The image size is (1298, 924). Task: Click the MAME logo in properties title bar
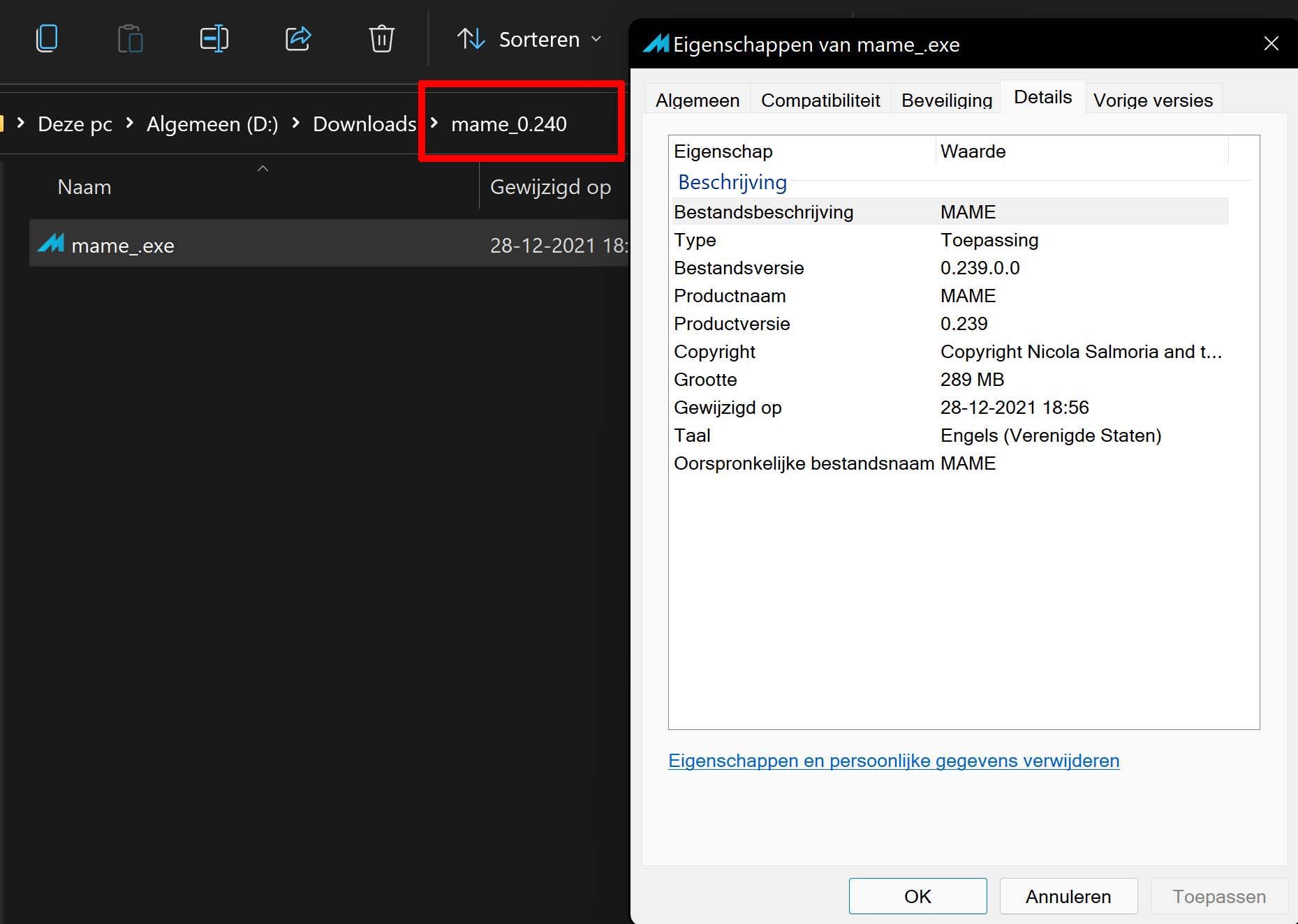point(656,44)
